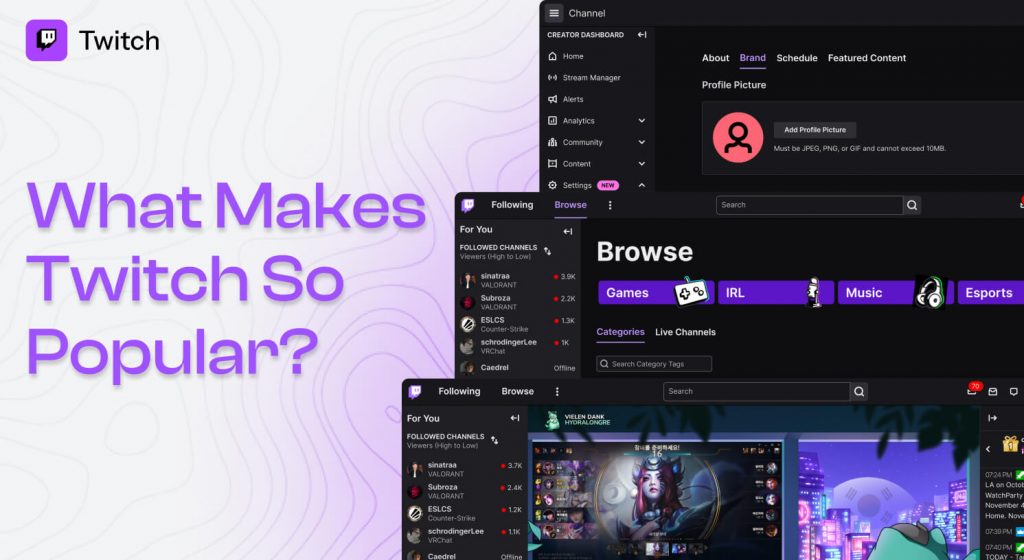Switch to the Schedule tab
The height and width of the screenshot is (560, 1024).
pos(797,58)
